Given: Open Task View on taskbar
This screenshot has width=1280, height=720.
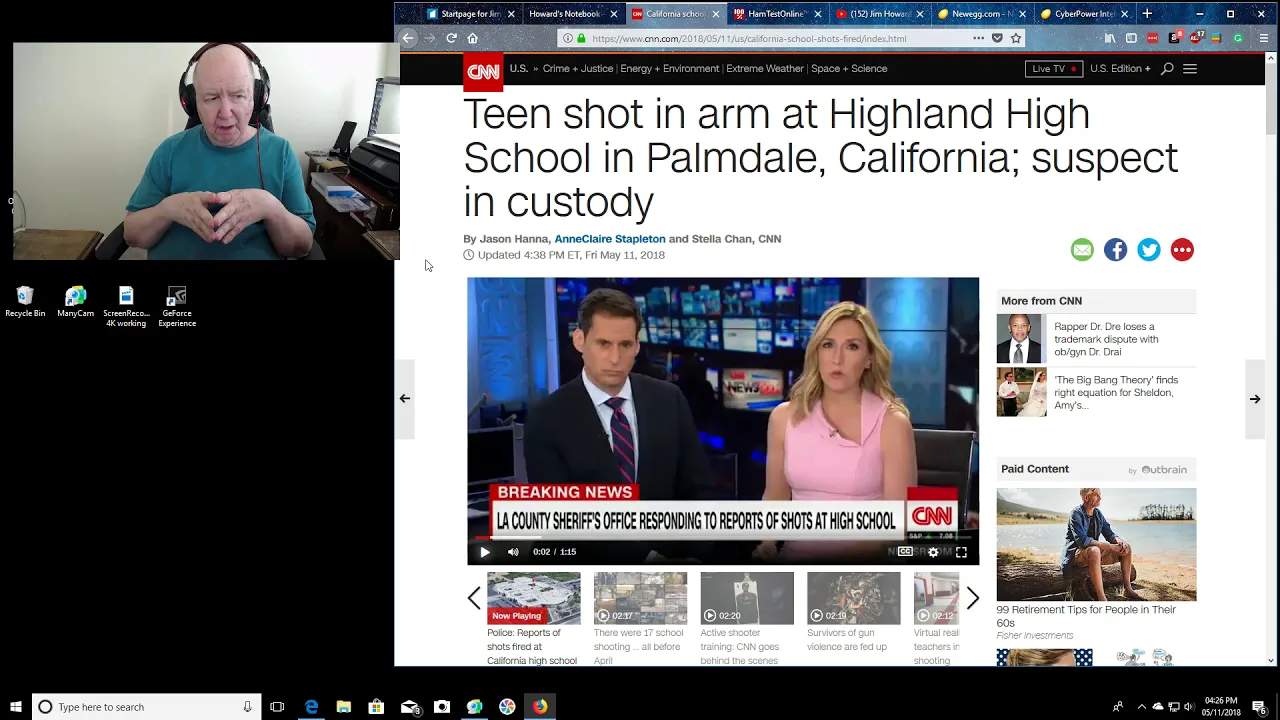Looking at the screenshot, I should [277, 707].
